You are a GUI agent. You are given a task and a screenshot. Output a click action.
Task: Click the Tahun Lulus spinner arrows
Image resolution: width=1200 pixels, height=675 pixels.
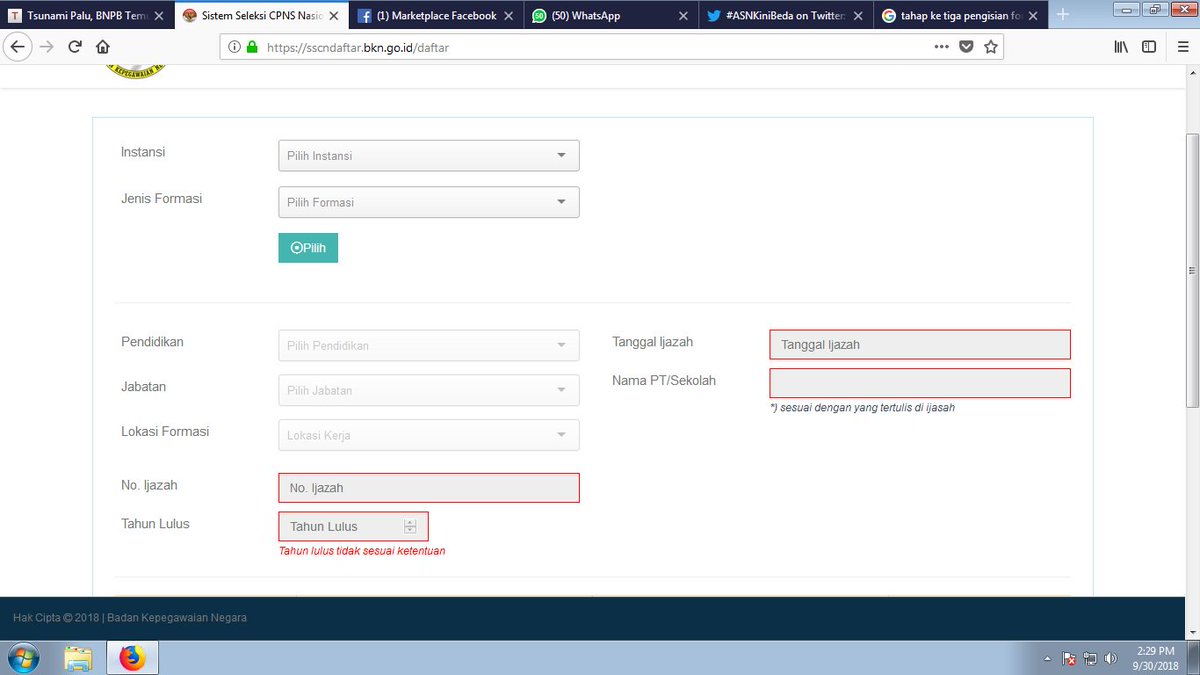[410, 526]
